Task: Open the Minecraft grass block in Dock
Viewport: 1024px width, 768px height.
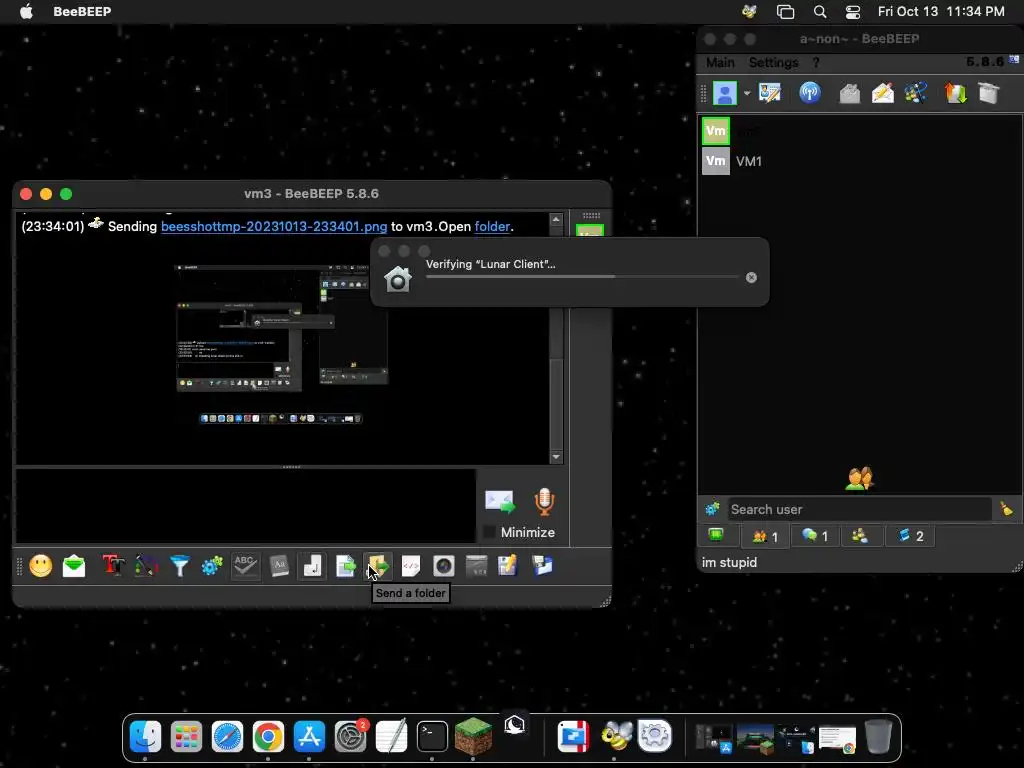Action: pos(473,736)
